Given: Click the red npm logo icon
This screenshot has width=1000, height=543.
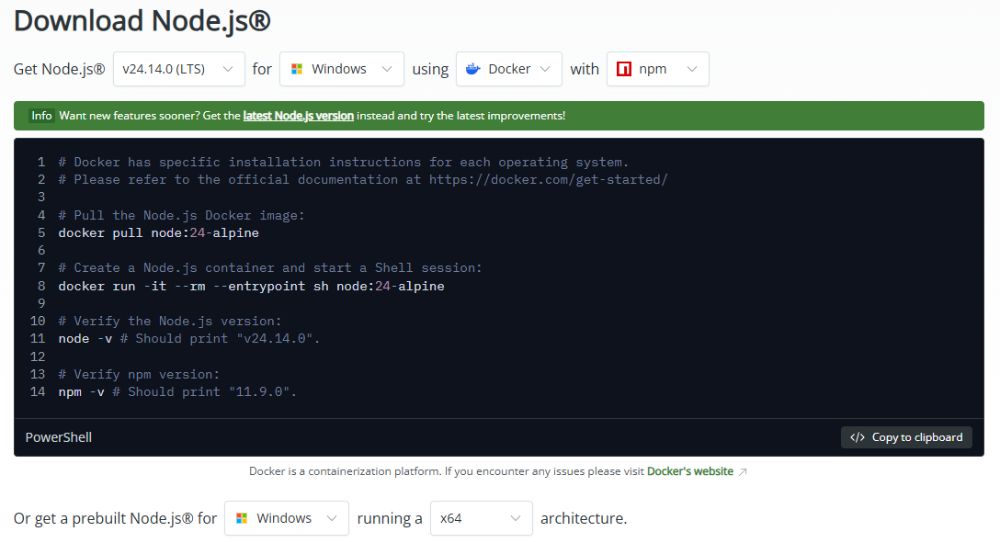Looking at the screenshot, I should pyautogui.click(x=624, y=69).
